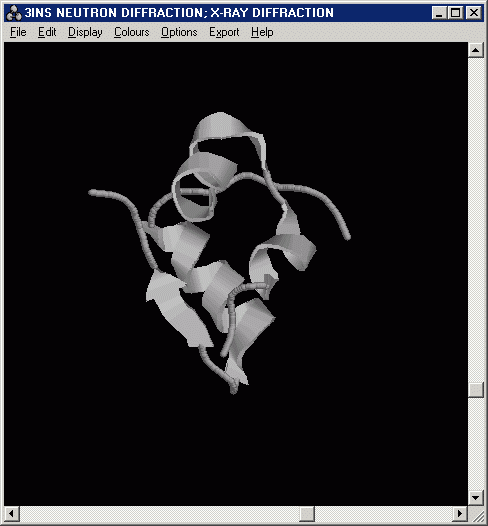Click the horizontal scrollbar left arrow
488x526 pixels.
pyautogui.click(x=12, y=514)
